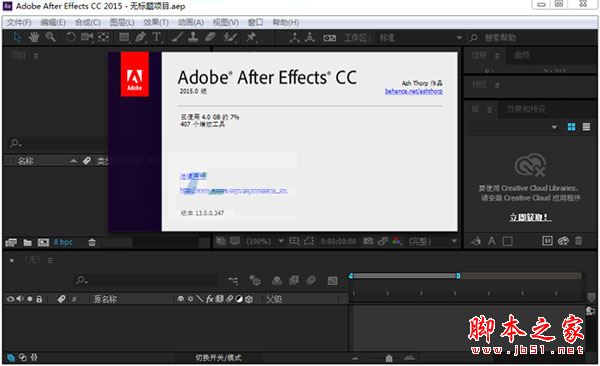Open the workspace dropdown arrow
This screenshot has width=600, height=366.
click(459, 38)
